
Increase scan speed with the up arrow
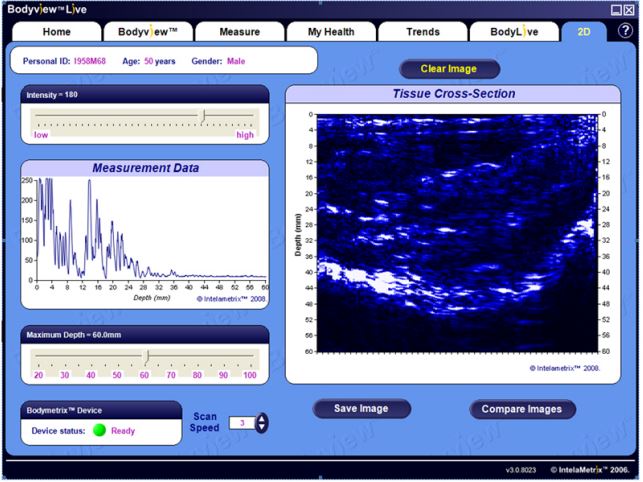point(262,418)
